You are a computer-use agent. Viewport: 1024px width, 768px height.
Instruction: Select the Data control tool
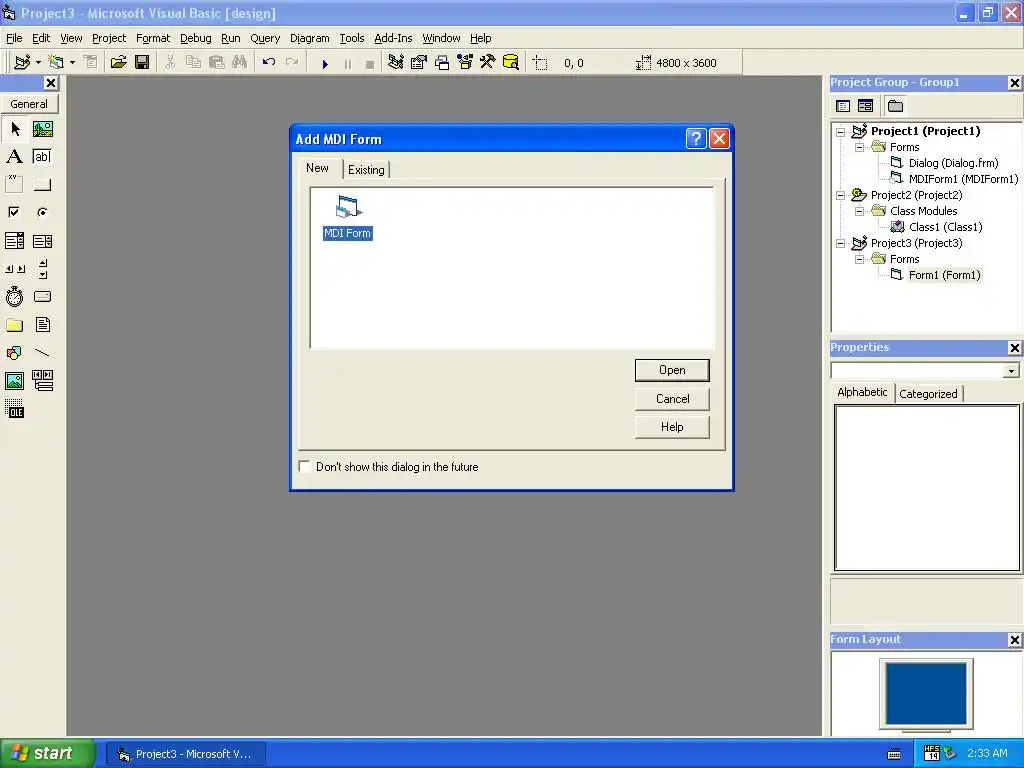tap(42, 380)
